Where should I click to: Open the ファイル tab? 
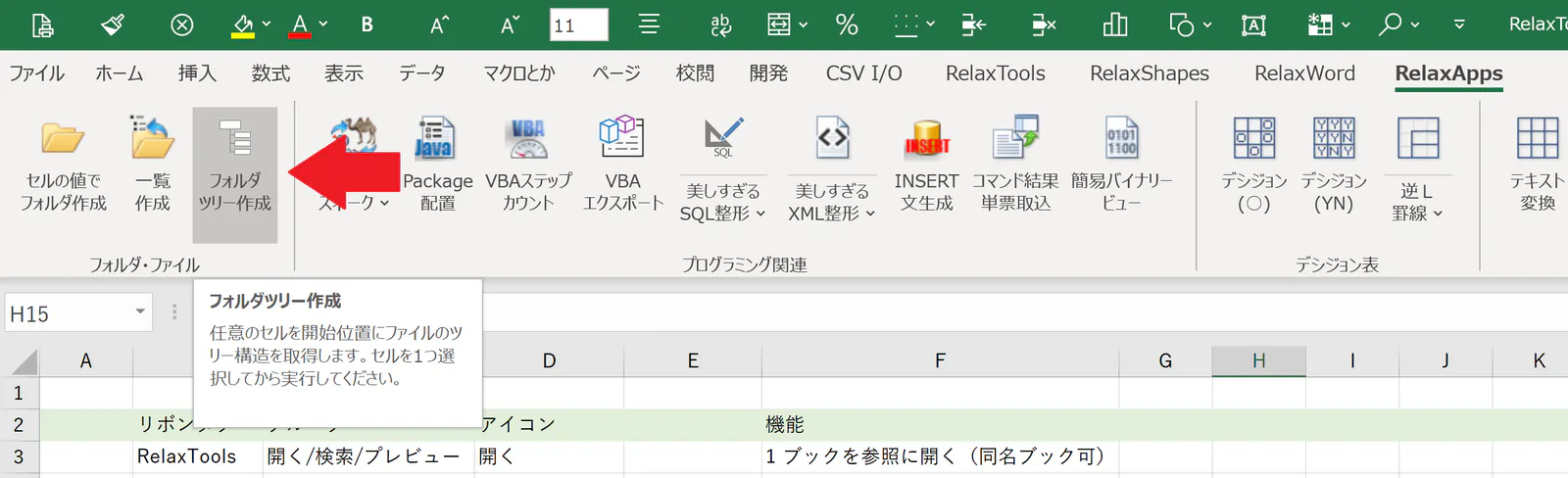(x=36, y=73)
